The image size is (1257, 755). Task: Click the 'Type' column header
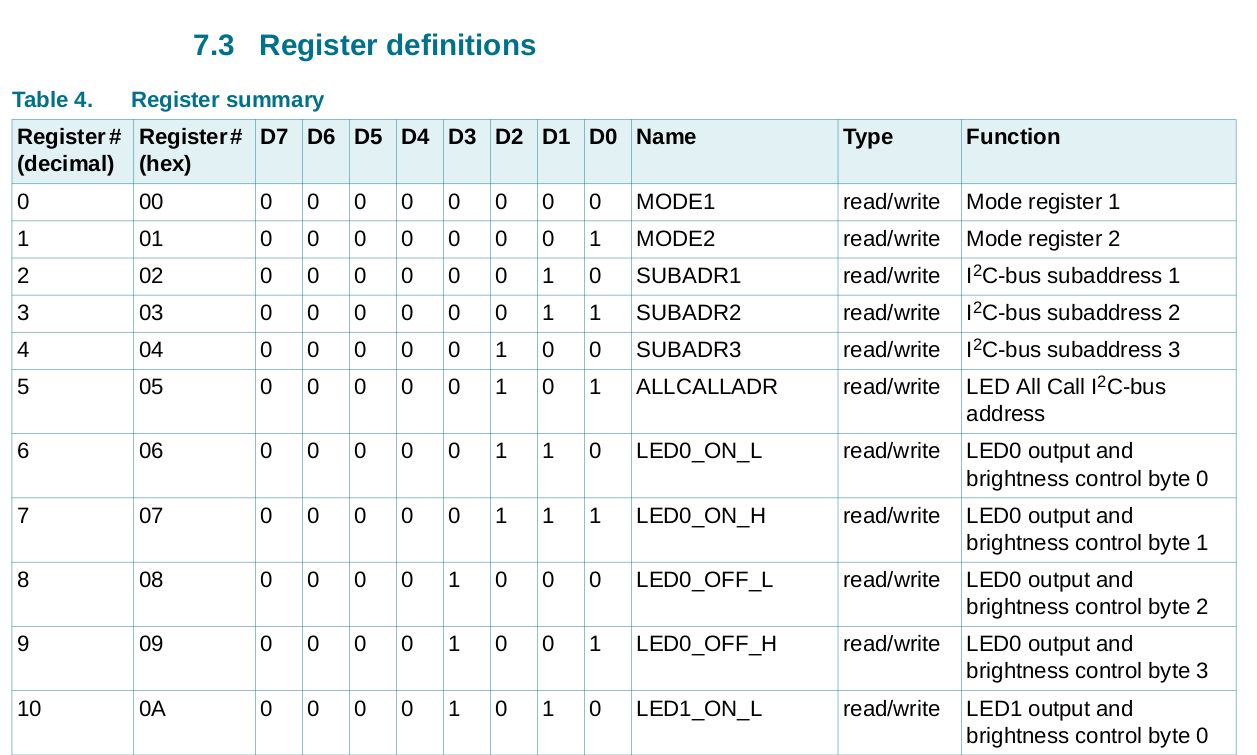868,138
